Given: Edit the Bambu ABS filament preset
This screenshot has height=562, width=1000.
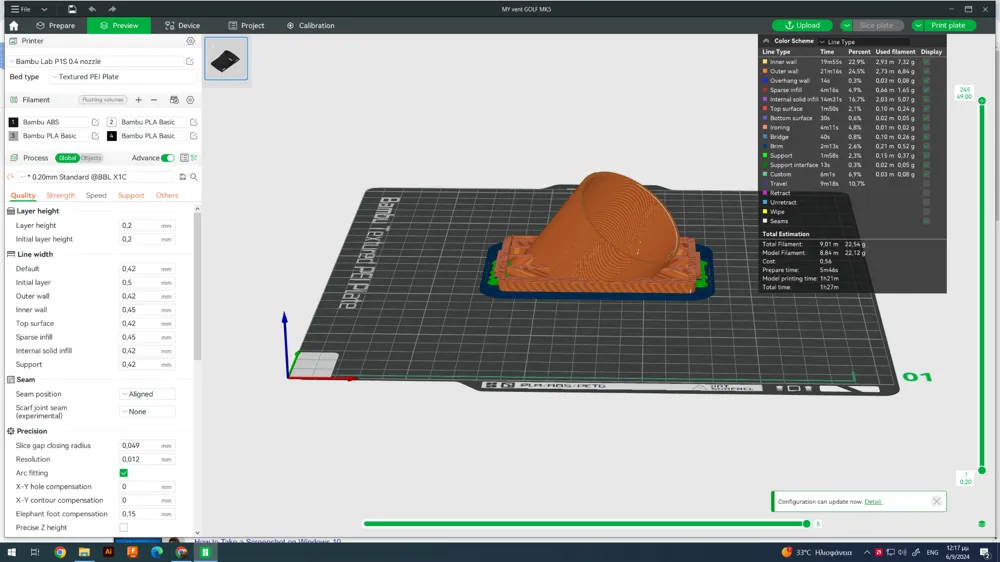Looking at the screenshot, I should [95, 122].
